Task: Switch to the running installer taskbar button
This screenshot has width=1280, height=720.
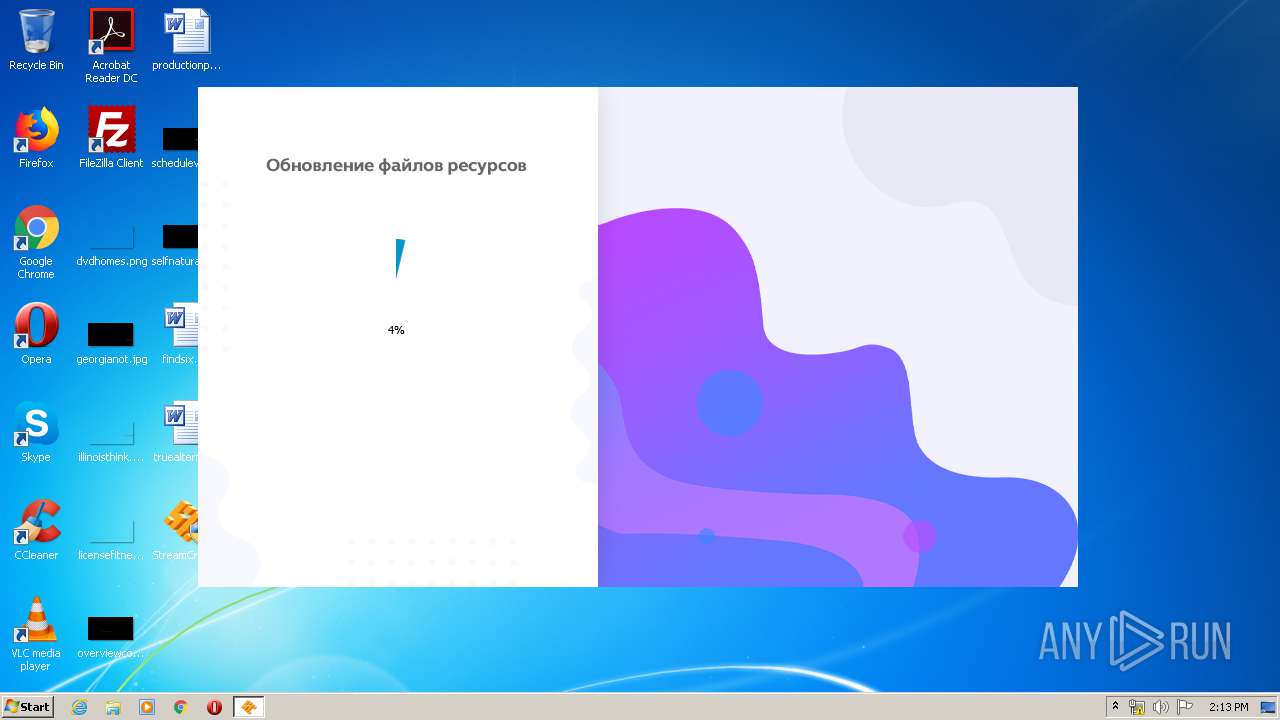Action: [249, 707]
